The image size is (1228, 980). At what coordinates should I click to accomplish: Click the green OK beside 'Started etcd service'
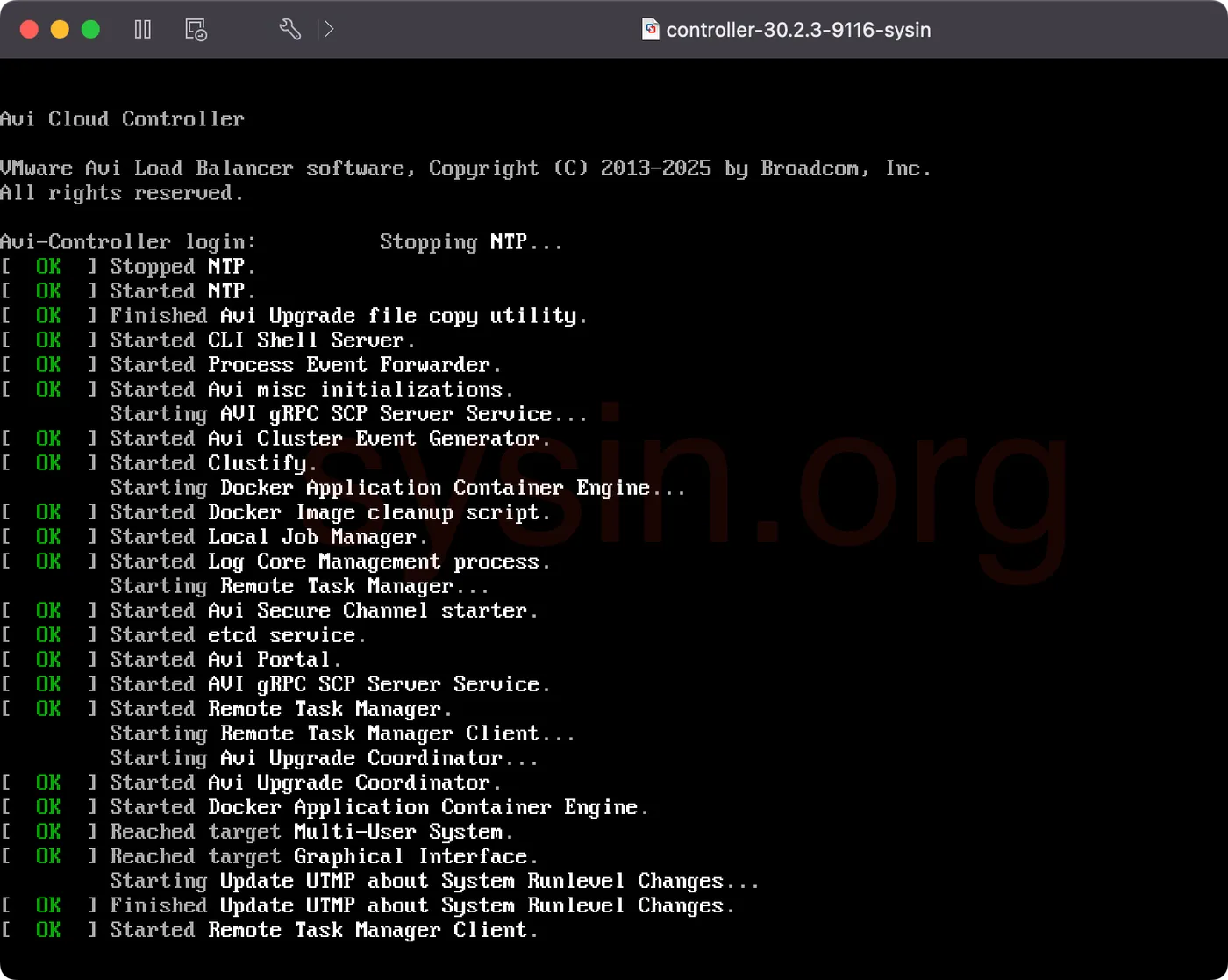48,635
